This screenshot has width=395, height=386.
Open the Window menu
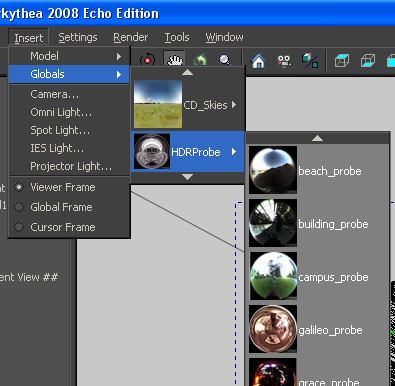224,37
